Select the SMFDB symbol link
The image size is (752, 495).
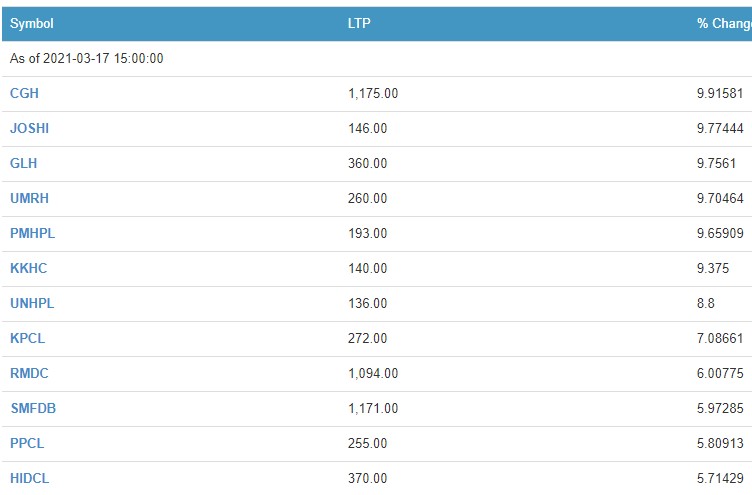tap(31, 408)
